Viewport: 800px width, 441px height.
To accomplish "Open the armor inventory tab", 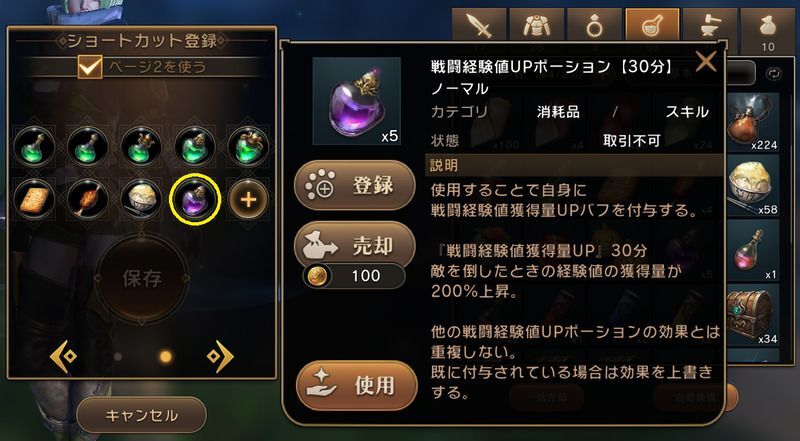I will pyautogui.click(x=537, y=26).
